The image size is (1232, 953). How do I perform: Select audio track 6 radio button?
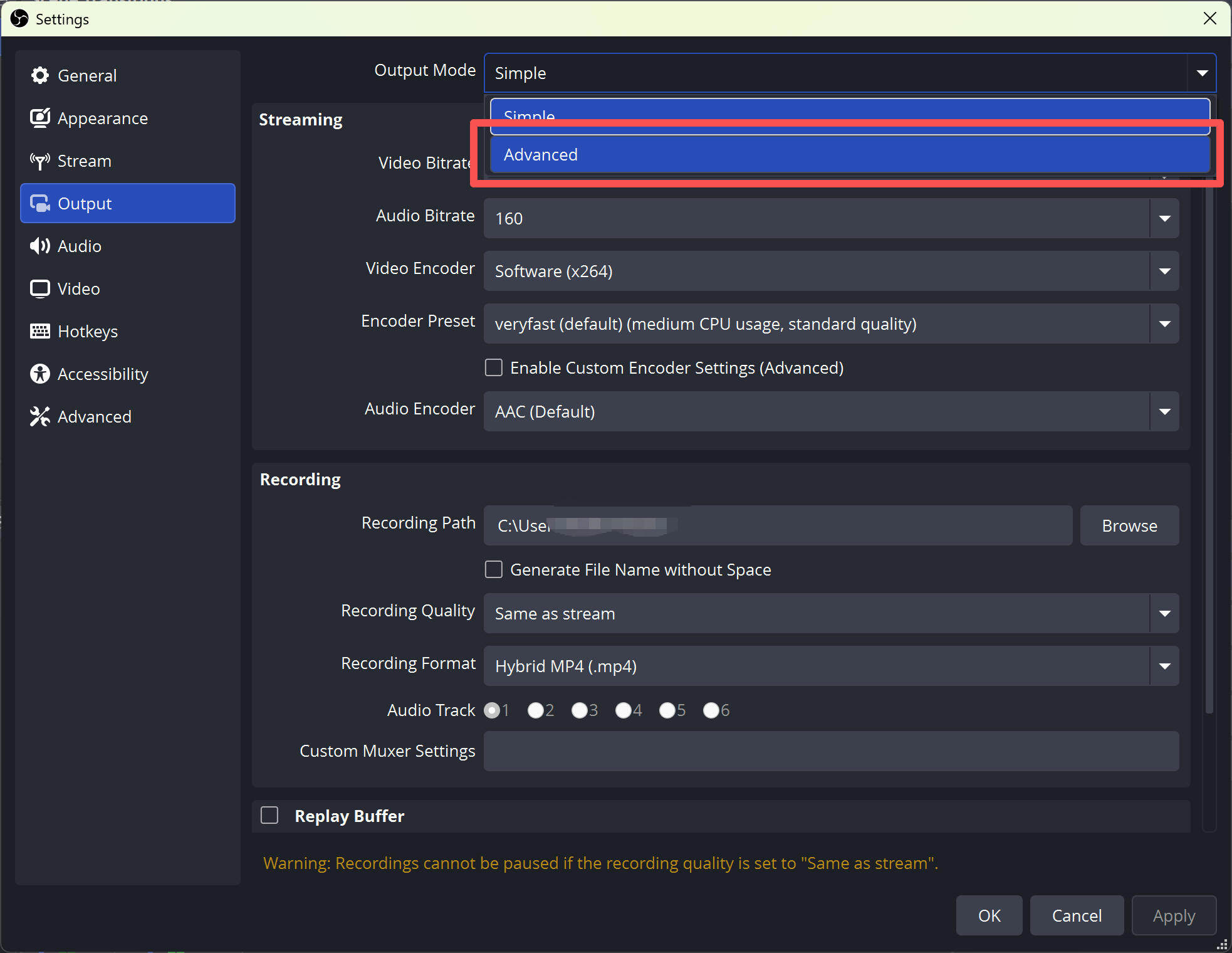click(x=711, y=710)
